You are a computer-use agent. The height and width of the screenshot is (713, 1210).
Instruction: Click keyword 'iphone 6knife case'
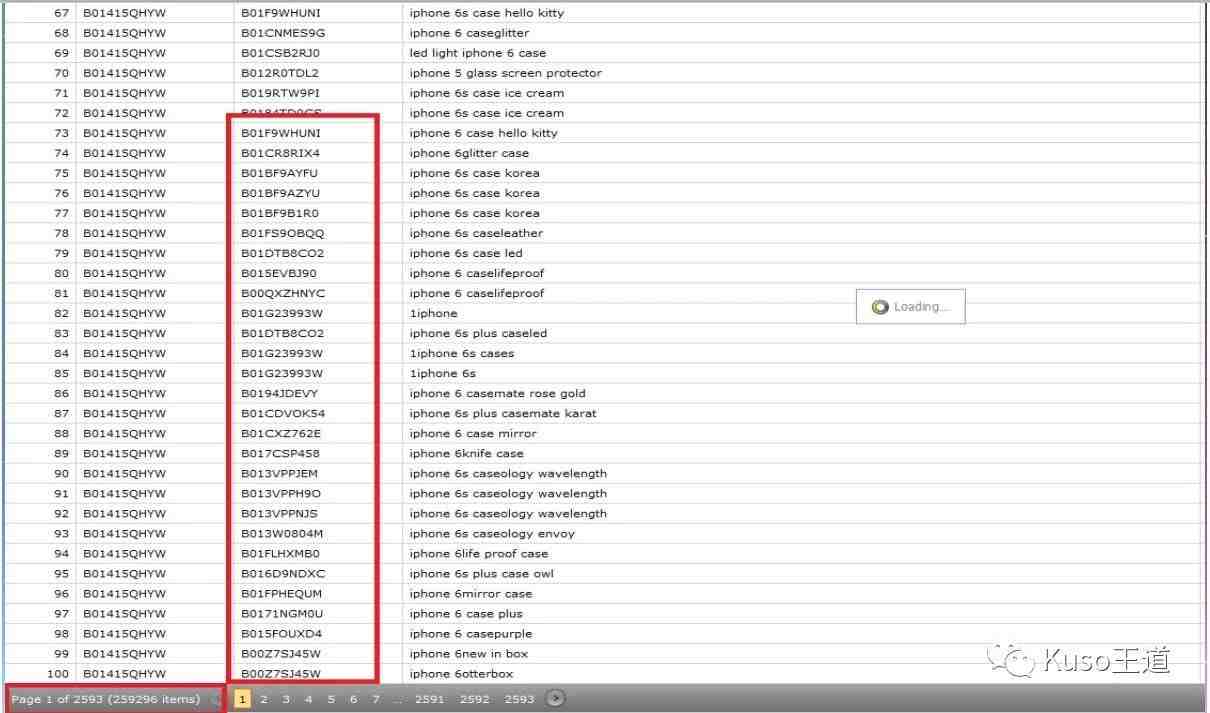pos(466,453)
